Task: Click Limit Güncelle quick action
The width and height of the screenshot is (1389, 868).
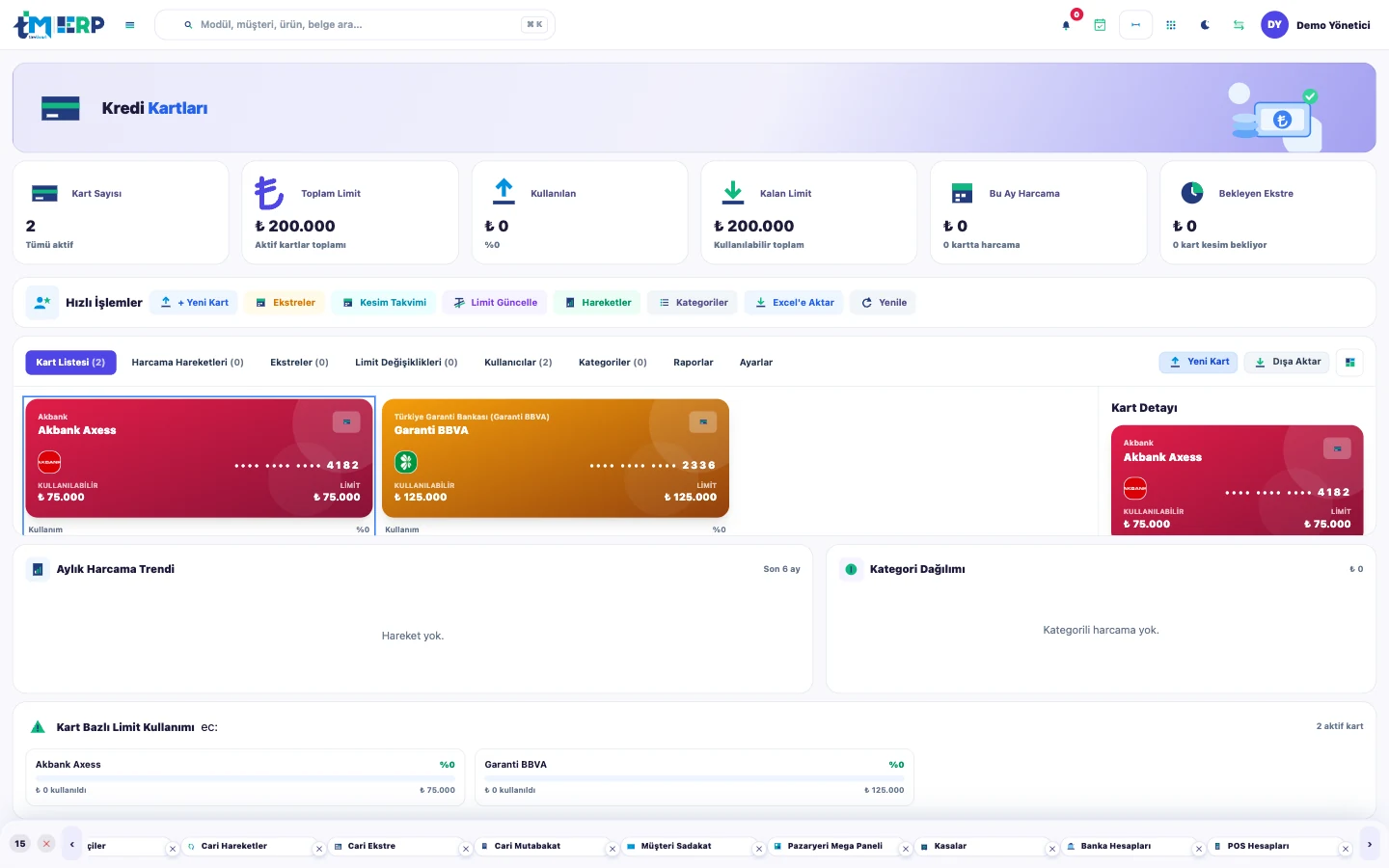Action: click(x=495, y=303)
